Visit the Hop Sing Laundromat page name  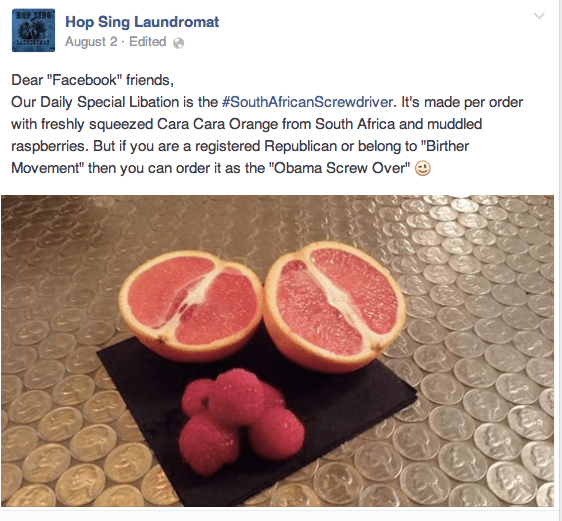142,22
